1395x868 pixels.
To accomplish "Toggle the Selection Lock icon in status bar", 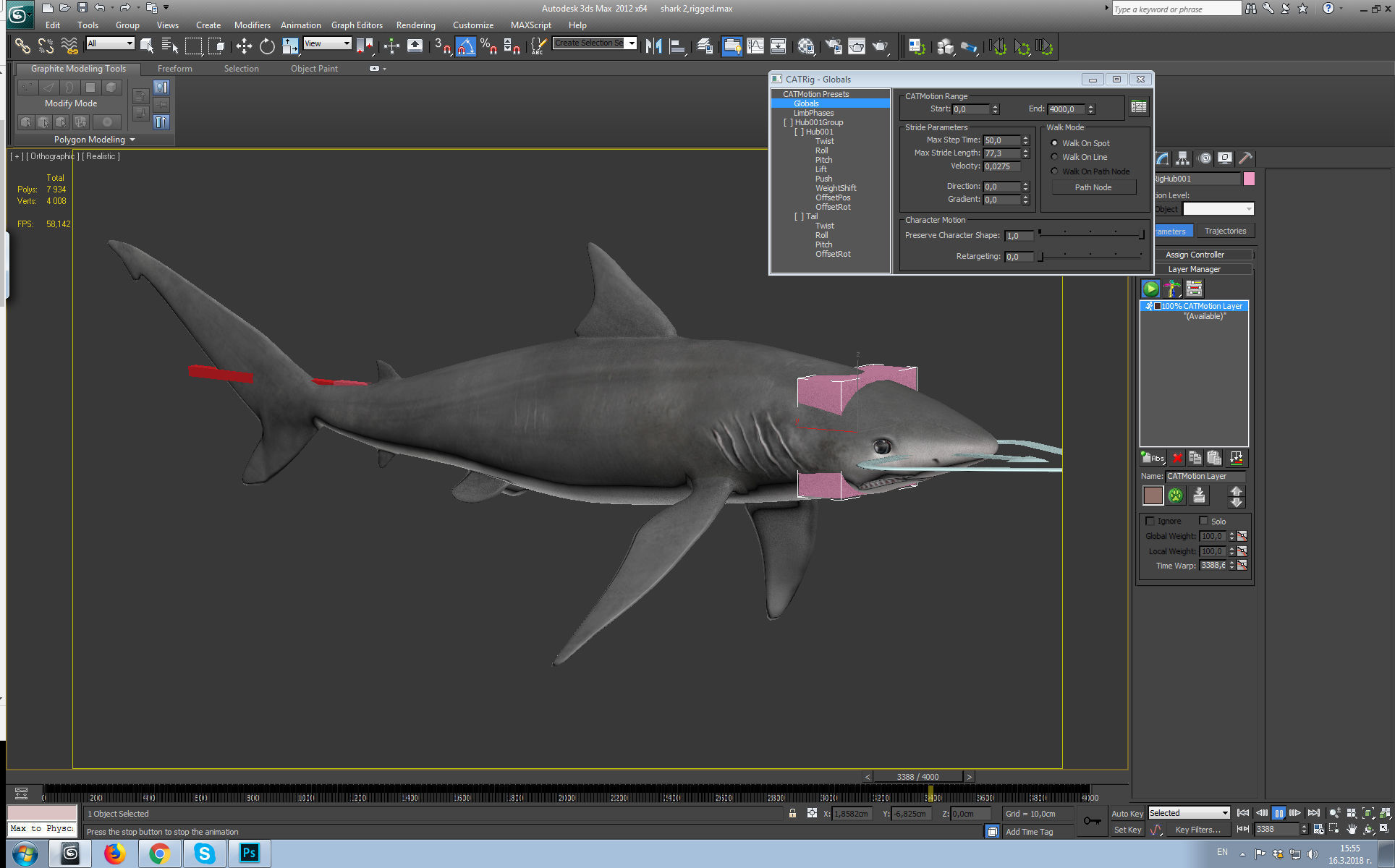I will [x=792, y=814].
